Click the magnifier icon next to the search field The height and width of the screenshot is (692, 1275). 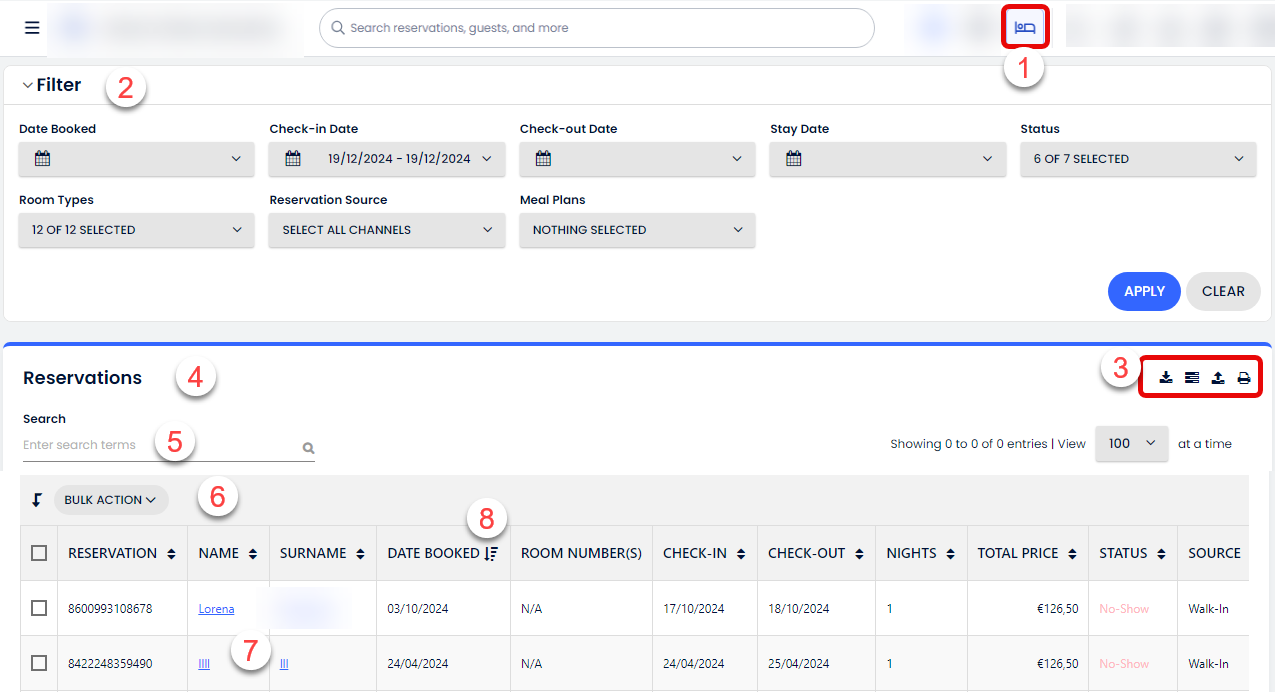point(307,448)
